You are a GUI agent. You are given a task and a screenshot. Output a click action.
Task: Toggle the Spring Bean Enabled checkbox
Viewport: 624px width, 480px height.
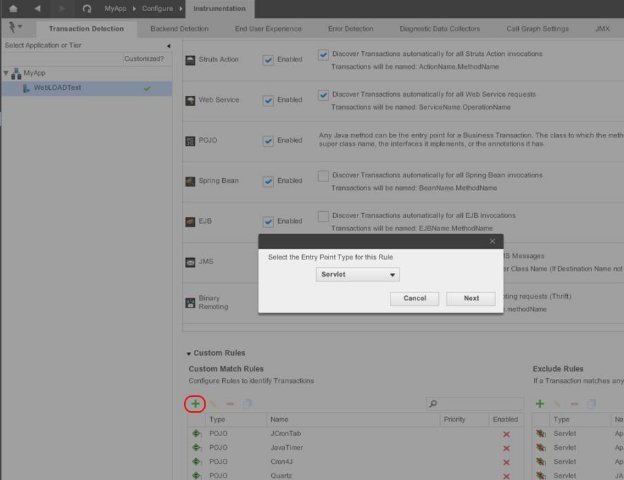[x=268, y=181]
